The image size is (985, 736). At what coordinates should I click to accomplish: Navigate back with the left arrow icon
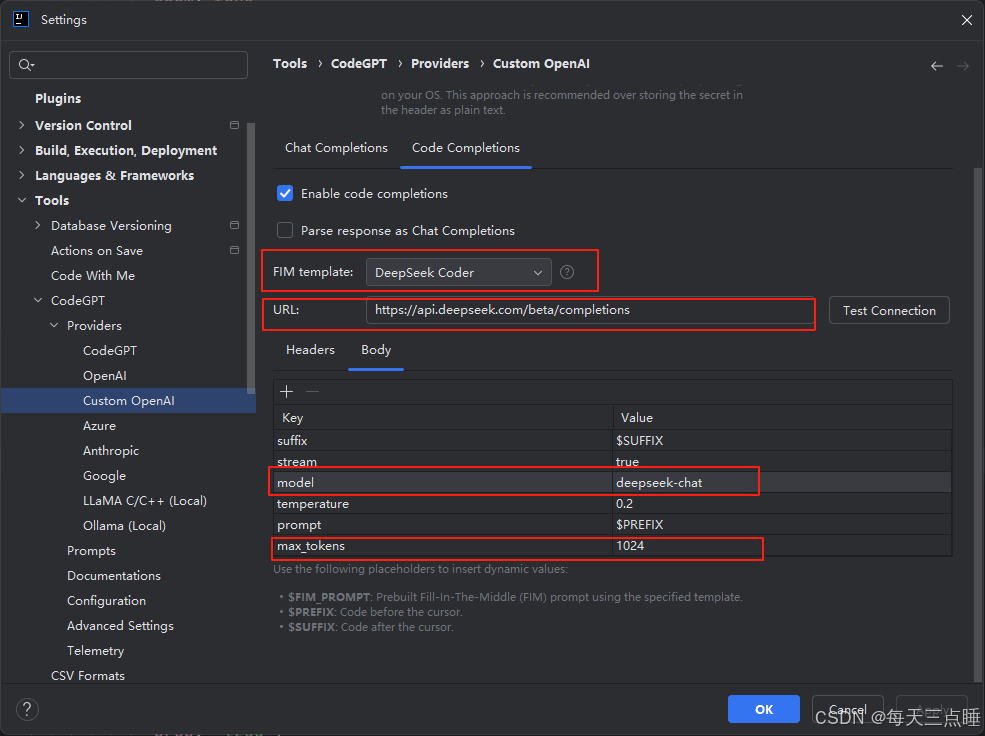pos(937,66)
